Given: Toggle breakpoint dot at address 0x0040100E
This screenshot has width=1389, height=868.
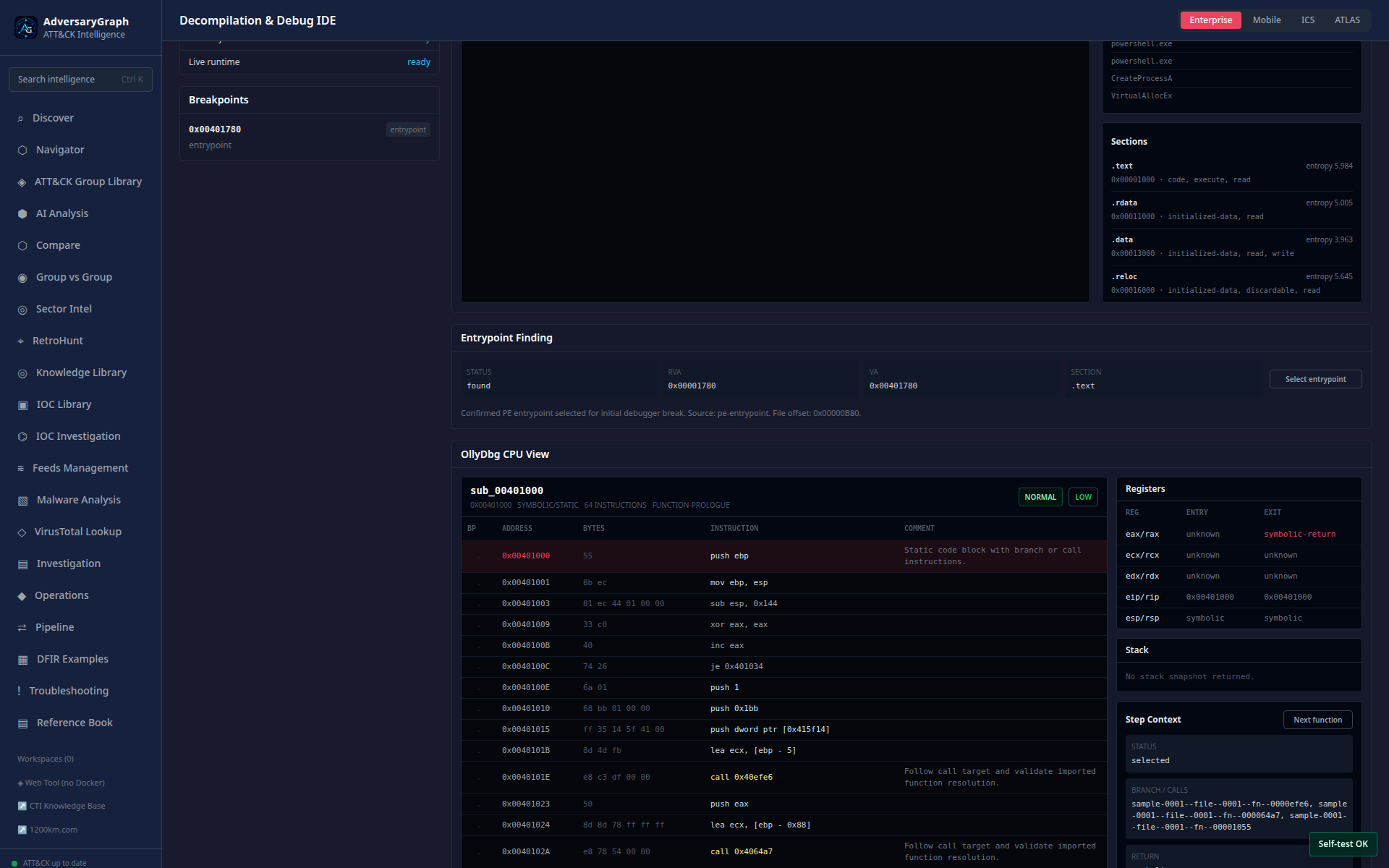Looking at the screenshot, I should pyautogui.click(x=478, y=688).
